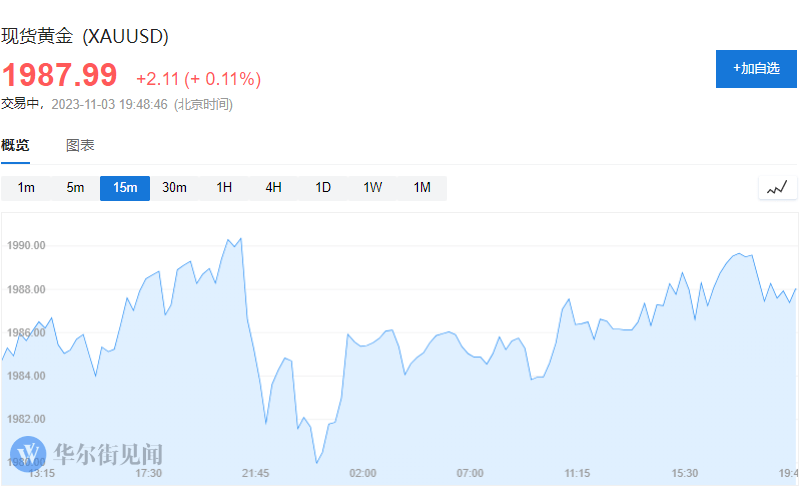Select the 5m interval
The image size is (810, 496).
pos(76,188)
